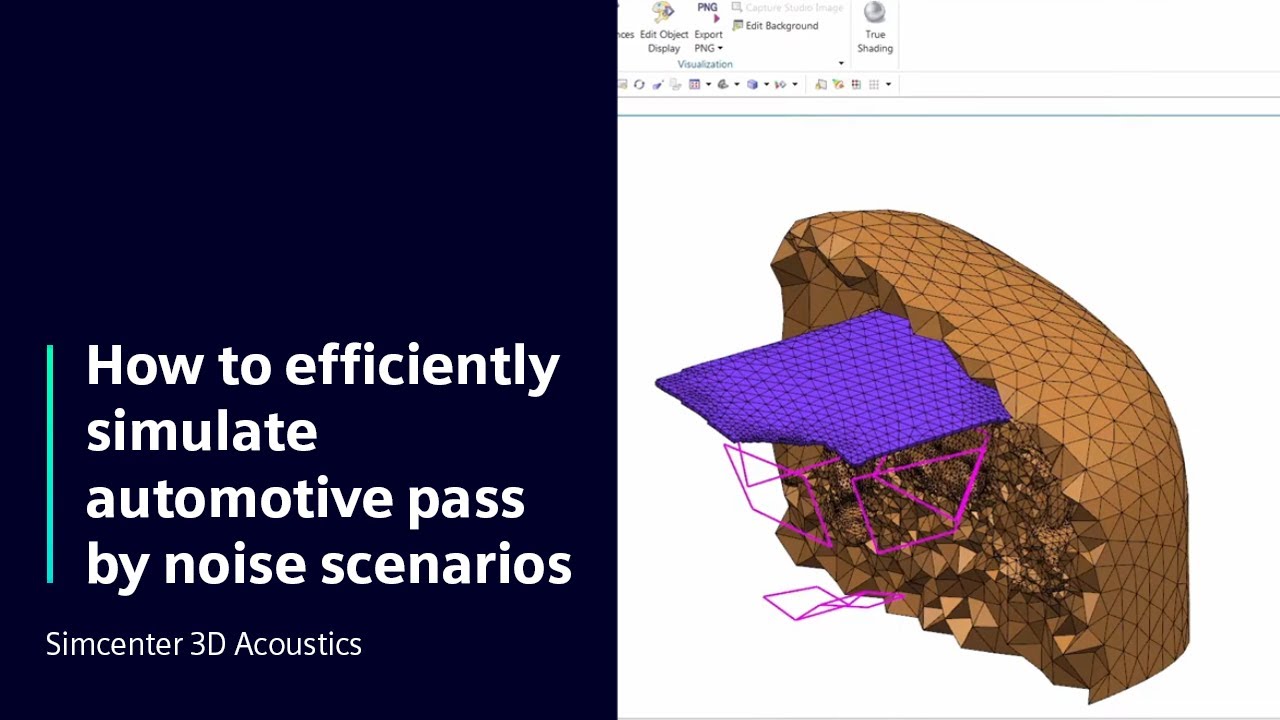Click the Simcenter 3D Acoustics subtitle text

coord(204,644)
